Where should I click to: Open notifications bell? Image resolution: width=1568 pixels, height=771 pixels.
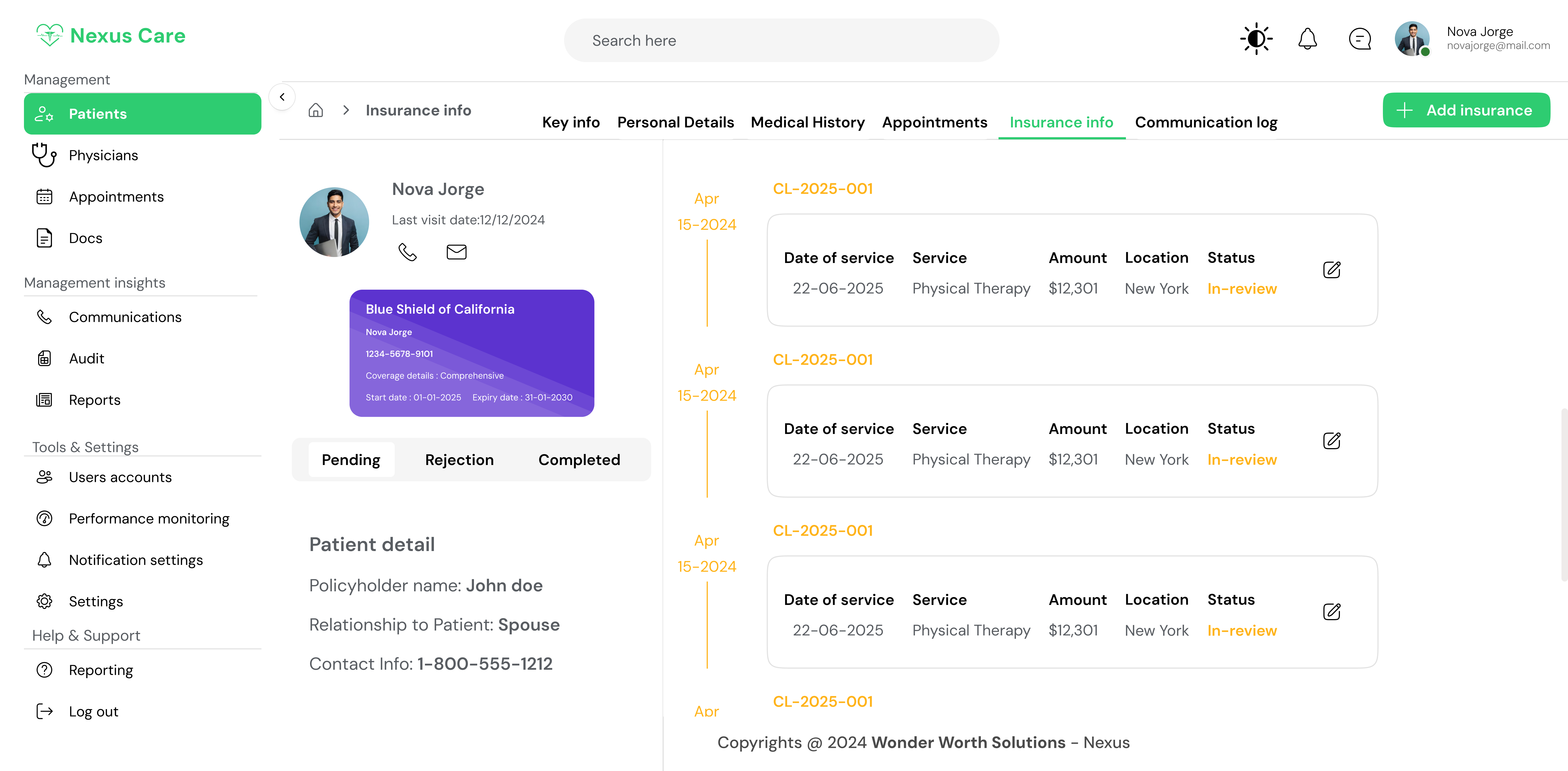click(x=1307, y=38)
